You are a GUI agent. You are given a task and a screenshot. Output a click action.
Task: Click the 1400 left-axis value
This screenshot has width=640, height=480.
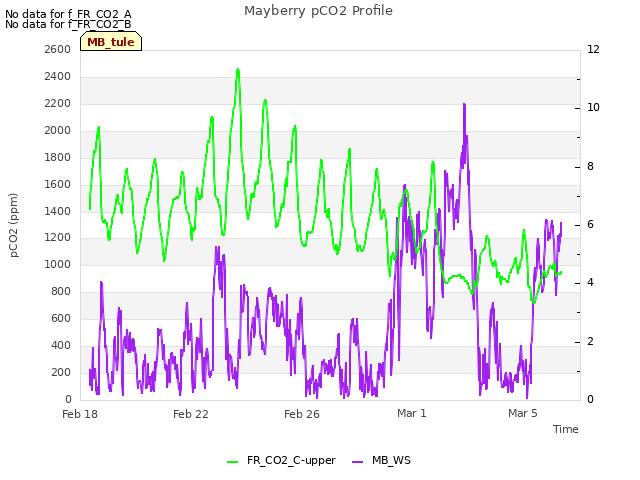pos(58,211)
